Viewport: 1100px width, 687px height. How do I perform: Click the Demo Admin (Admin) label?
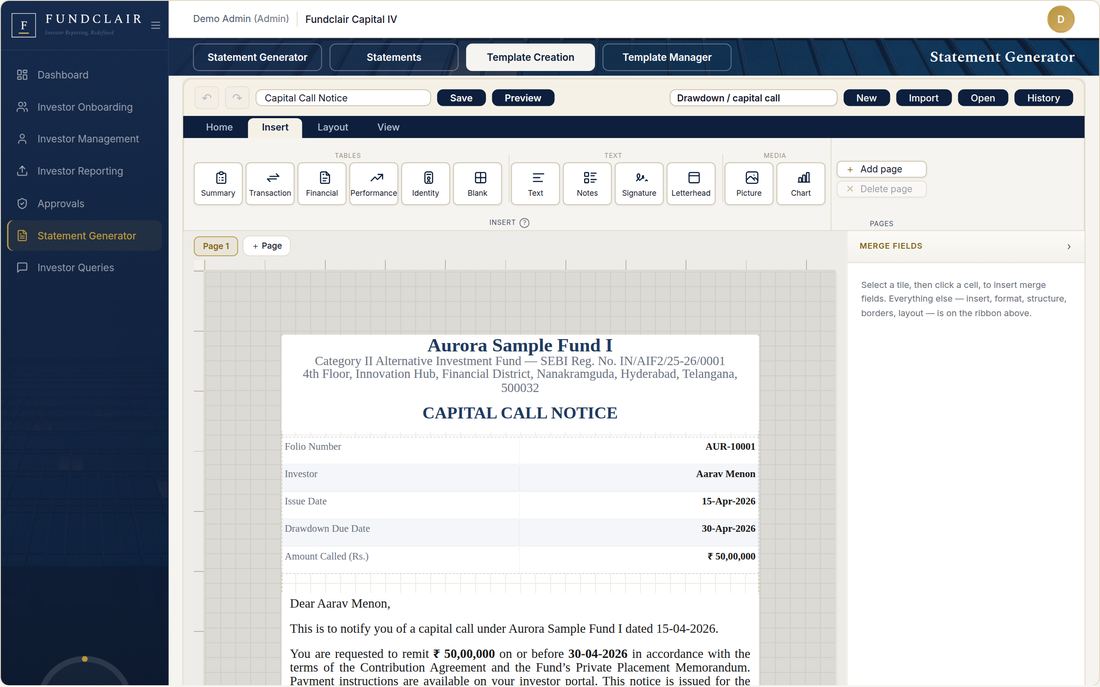[x=241, y=19]
